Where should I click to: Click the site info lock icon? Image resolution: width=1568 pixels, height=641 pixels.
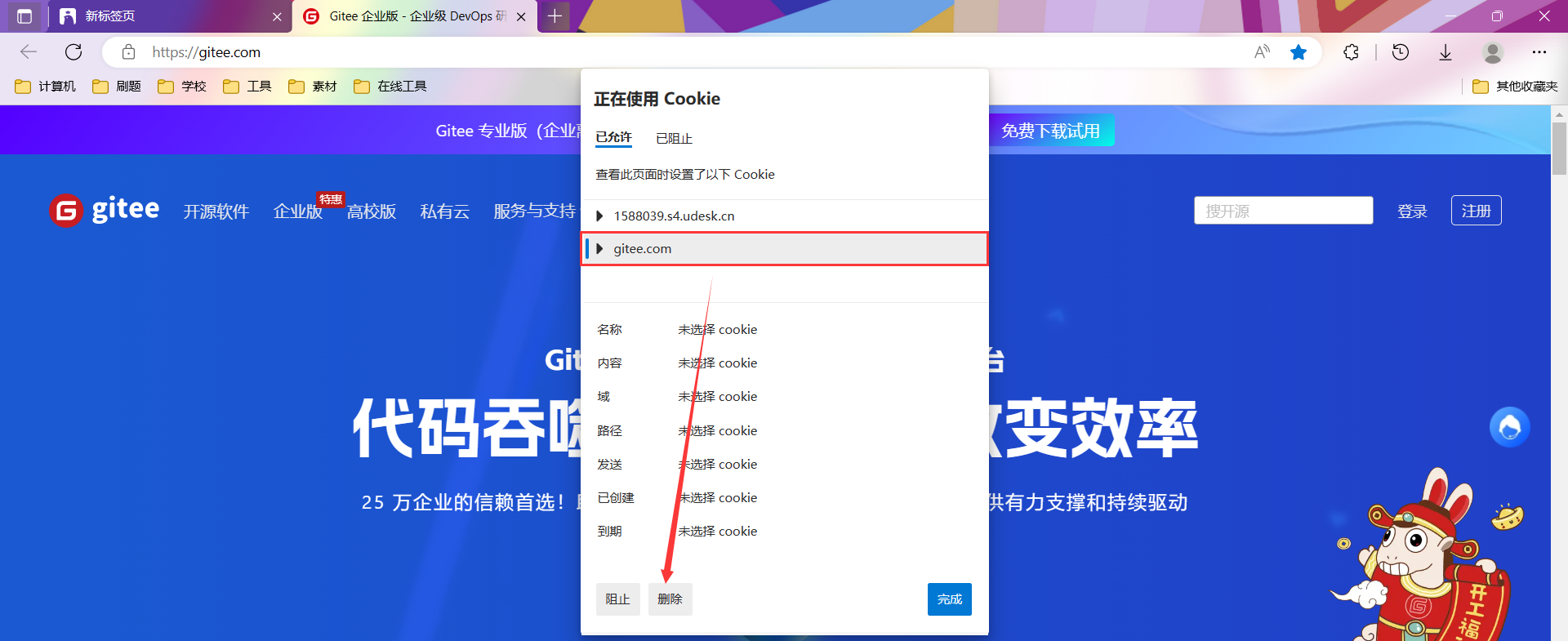pyautogui.click(x=128, y=52)
